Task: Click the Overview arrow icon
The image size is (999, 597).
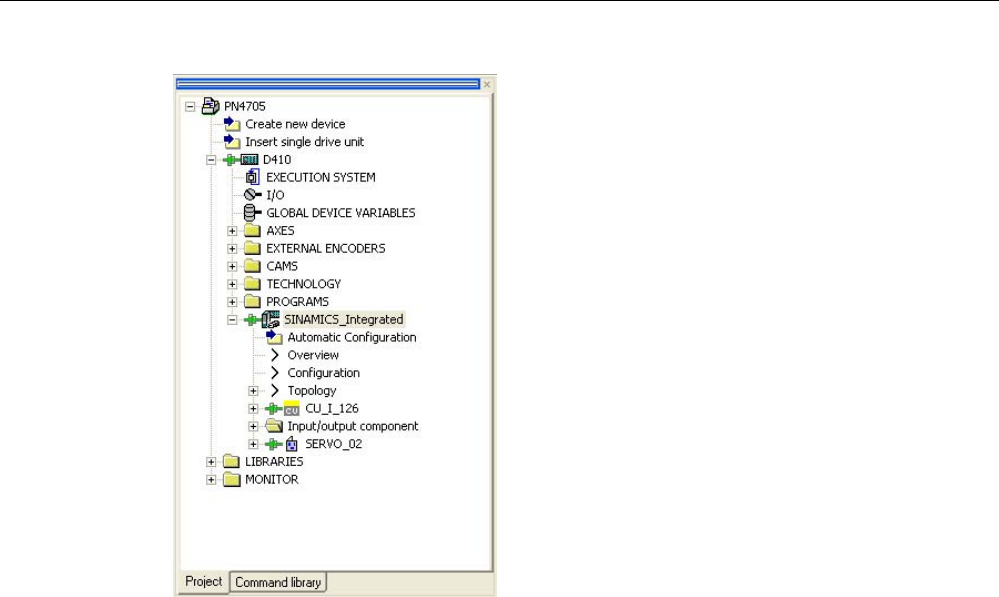Action: [275, 355]
